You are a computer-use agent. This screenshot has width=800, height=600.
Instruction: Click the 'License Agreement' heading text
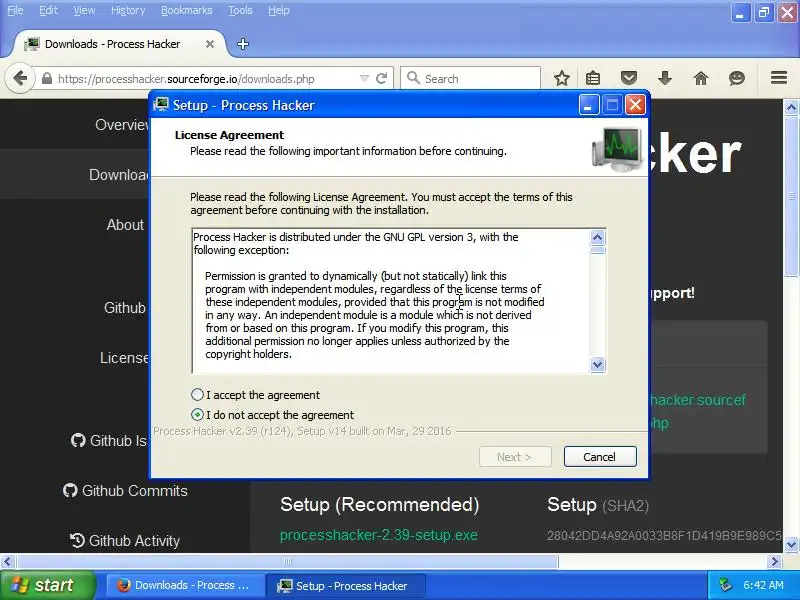pyautogui.click(x=229, y=135)
